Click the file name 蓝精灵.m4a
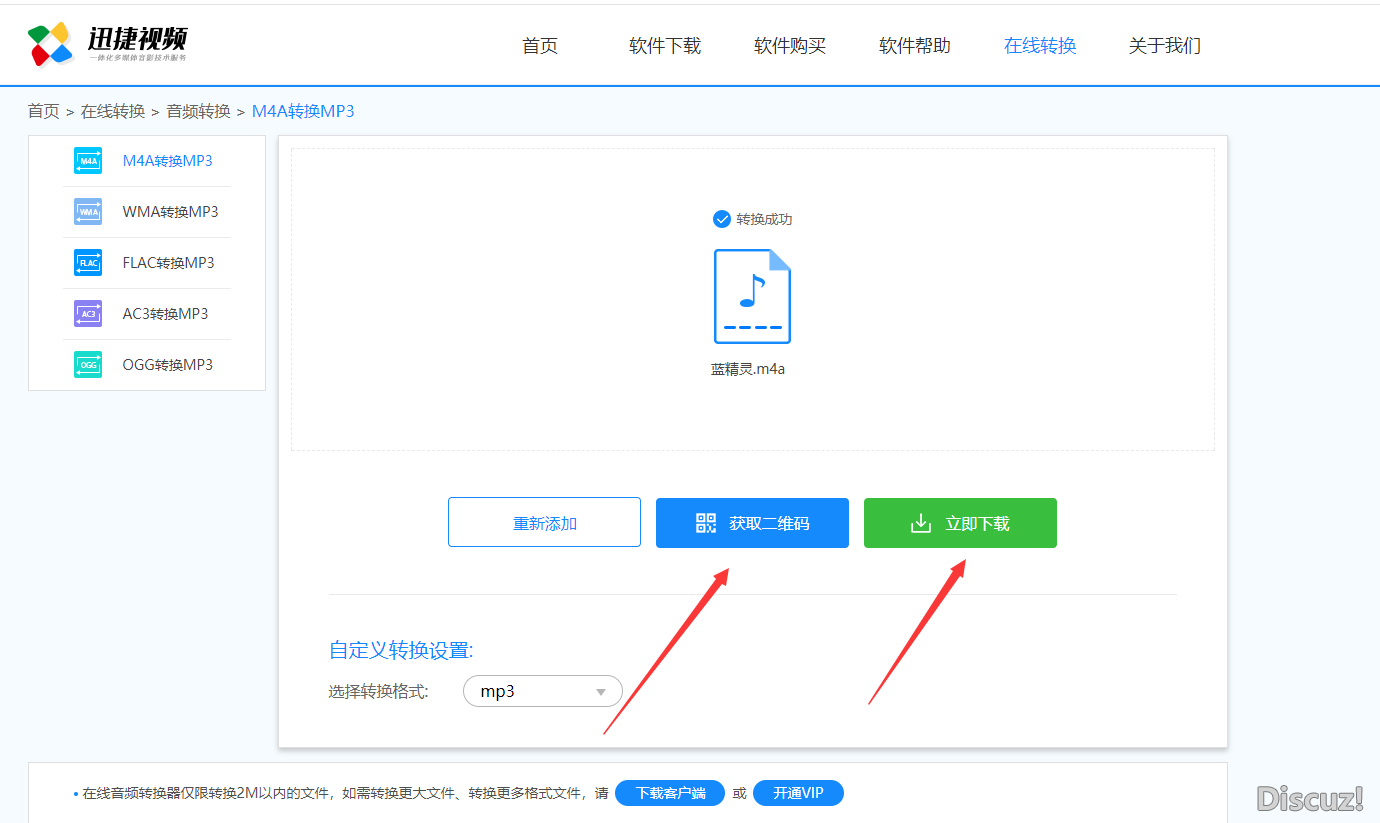 click(748, 369)
